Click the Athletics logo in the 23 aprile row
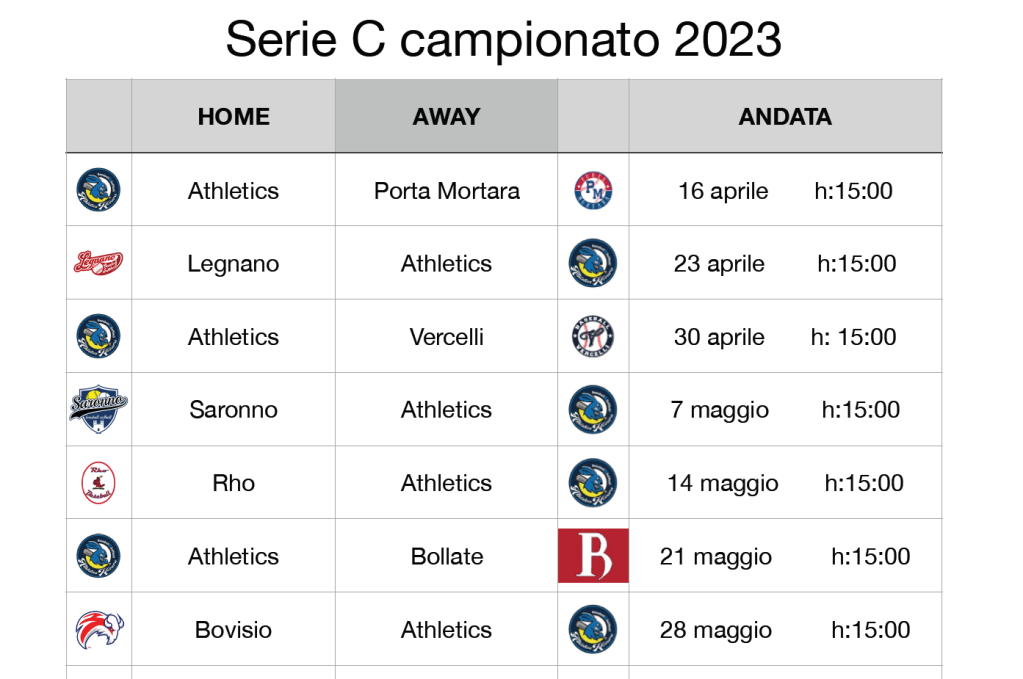The image size is (1023, 679). click(593, 263)
